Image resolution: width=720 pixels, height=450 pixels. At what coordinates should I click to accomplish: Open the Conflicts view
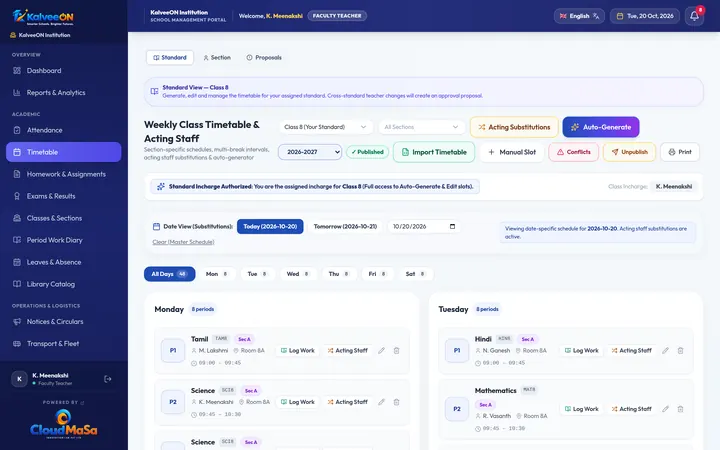[574, 152]
